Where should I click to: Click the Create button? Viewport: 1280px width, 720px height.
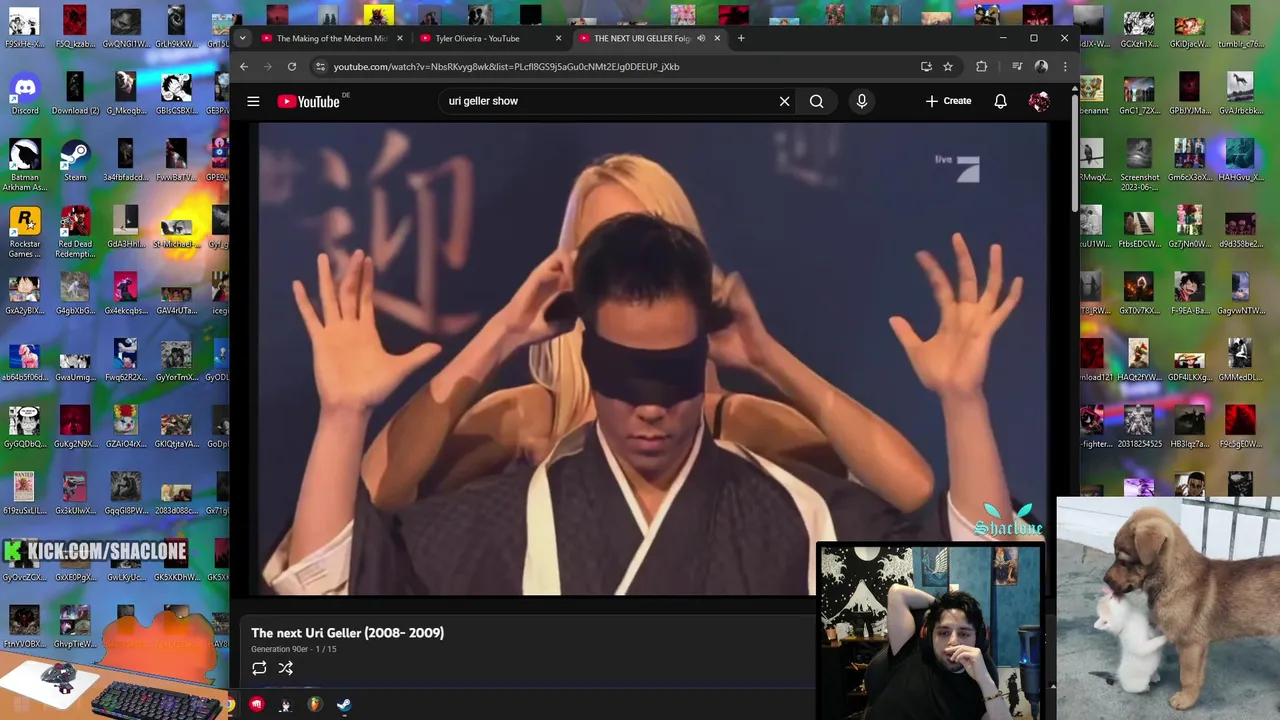(x=948, y=101)
